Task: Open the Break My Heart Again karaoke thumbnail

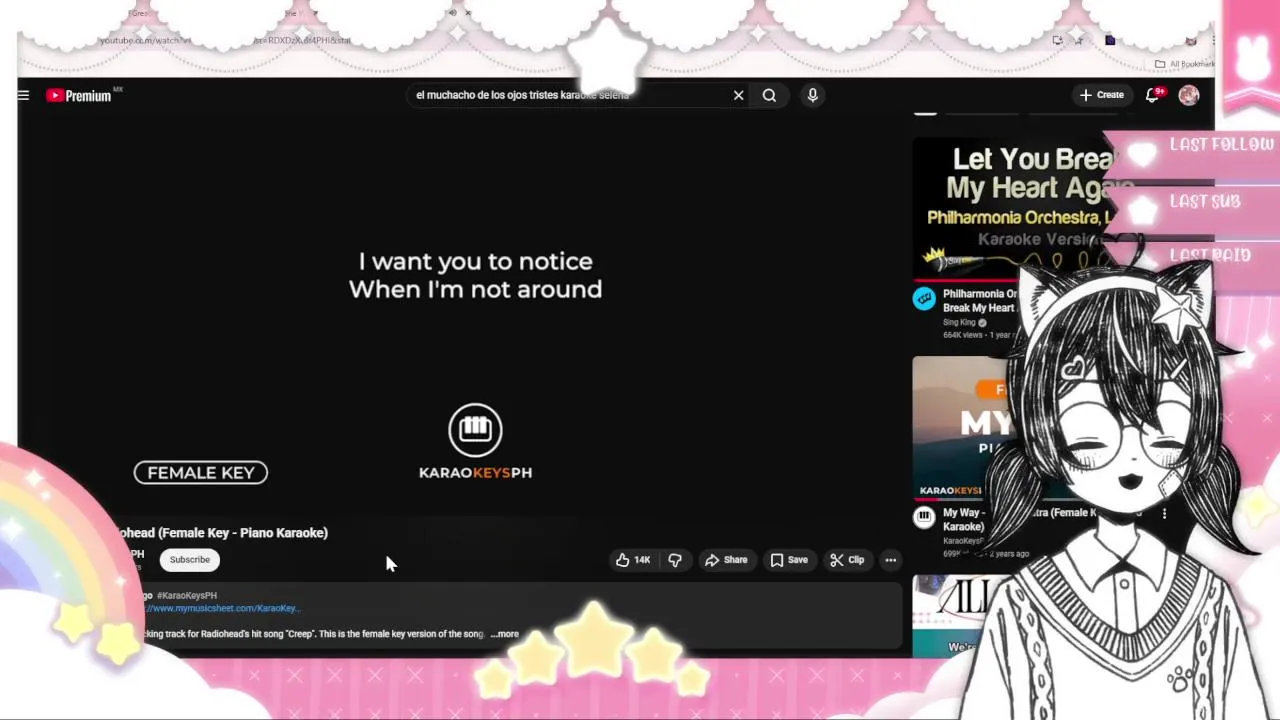Action: coord(1012,209)
